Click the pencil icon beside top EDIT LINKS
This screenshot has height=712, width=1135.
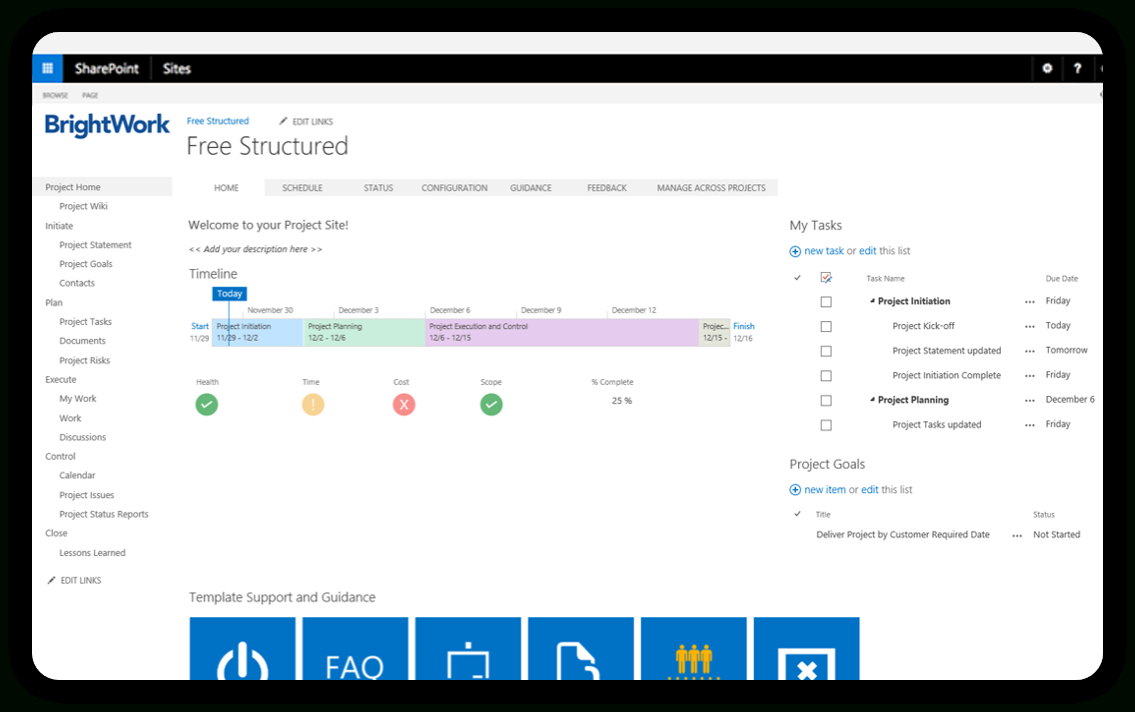click(x=283, y=121)
